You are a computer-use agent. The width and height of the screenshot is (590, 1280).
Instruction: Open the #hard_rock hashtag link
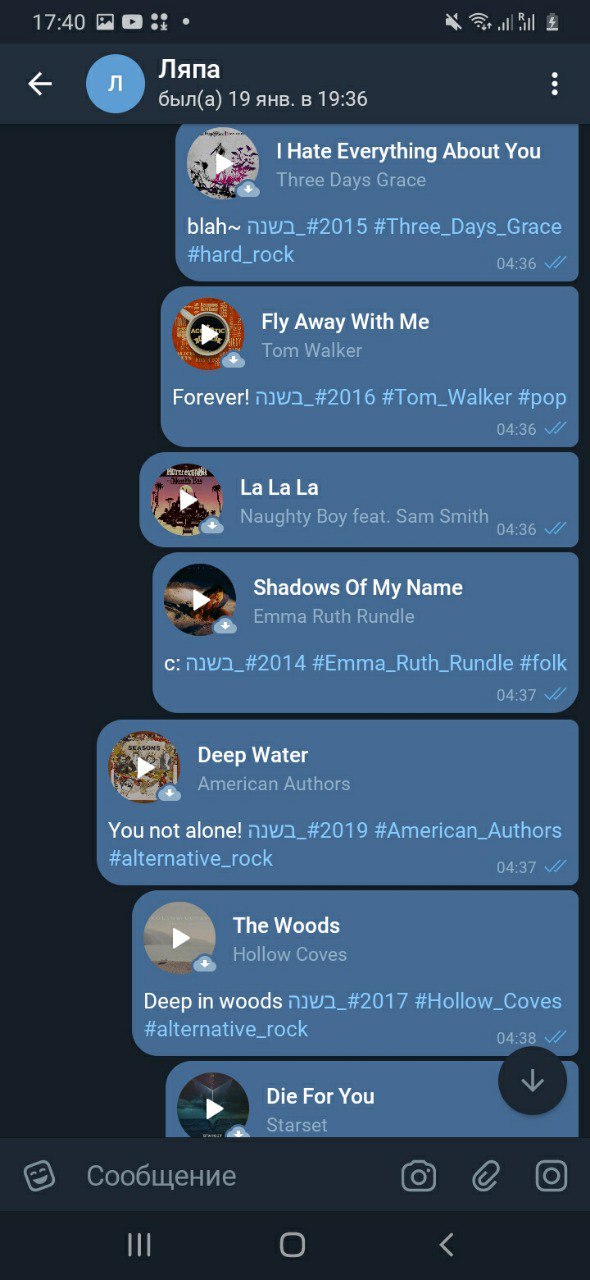pos(241,255)
